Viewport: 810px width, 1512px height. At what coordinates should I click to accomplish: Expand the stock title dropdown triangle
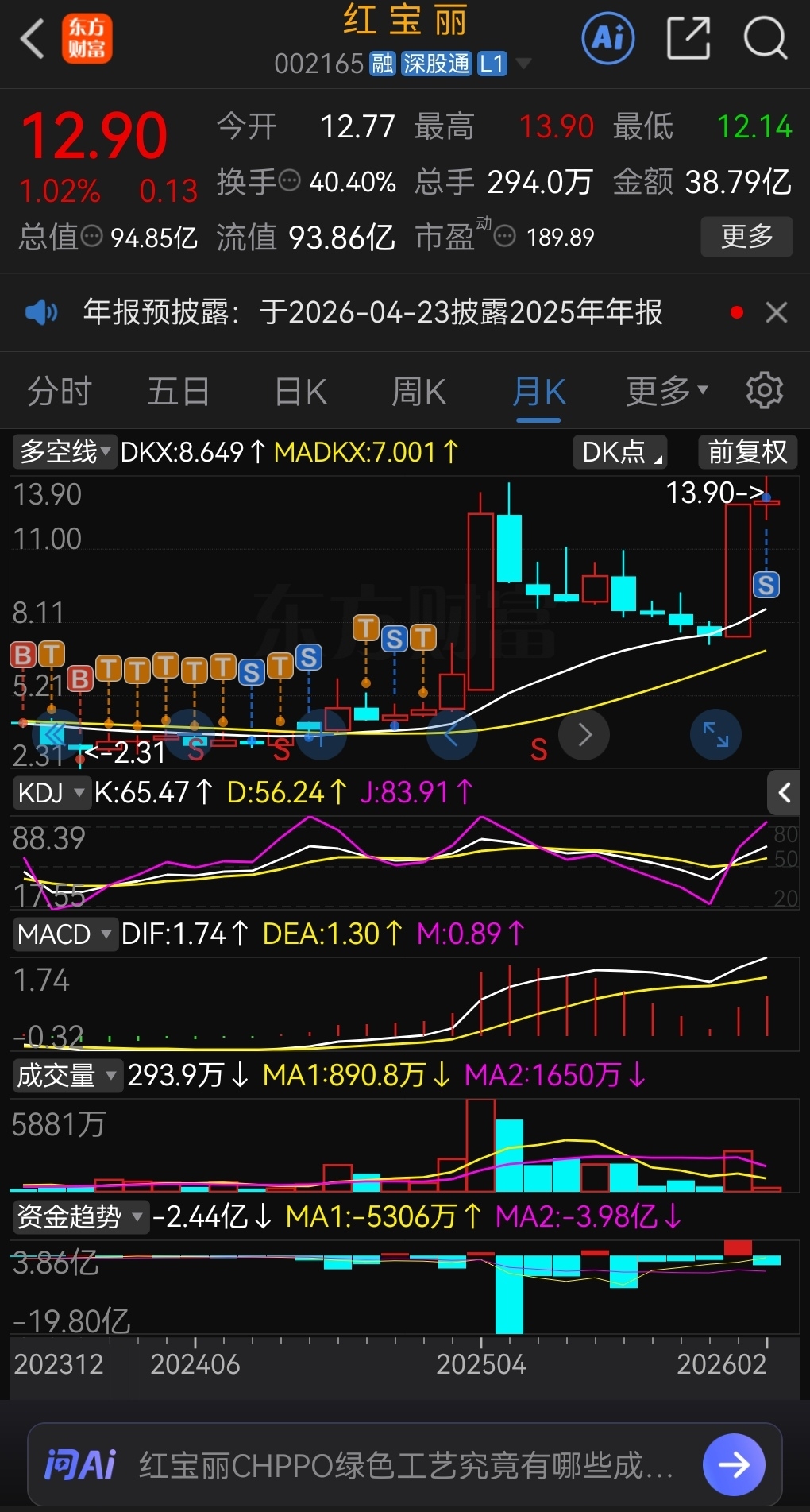523,63
